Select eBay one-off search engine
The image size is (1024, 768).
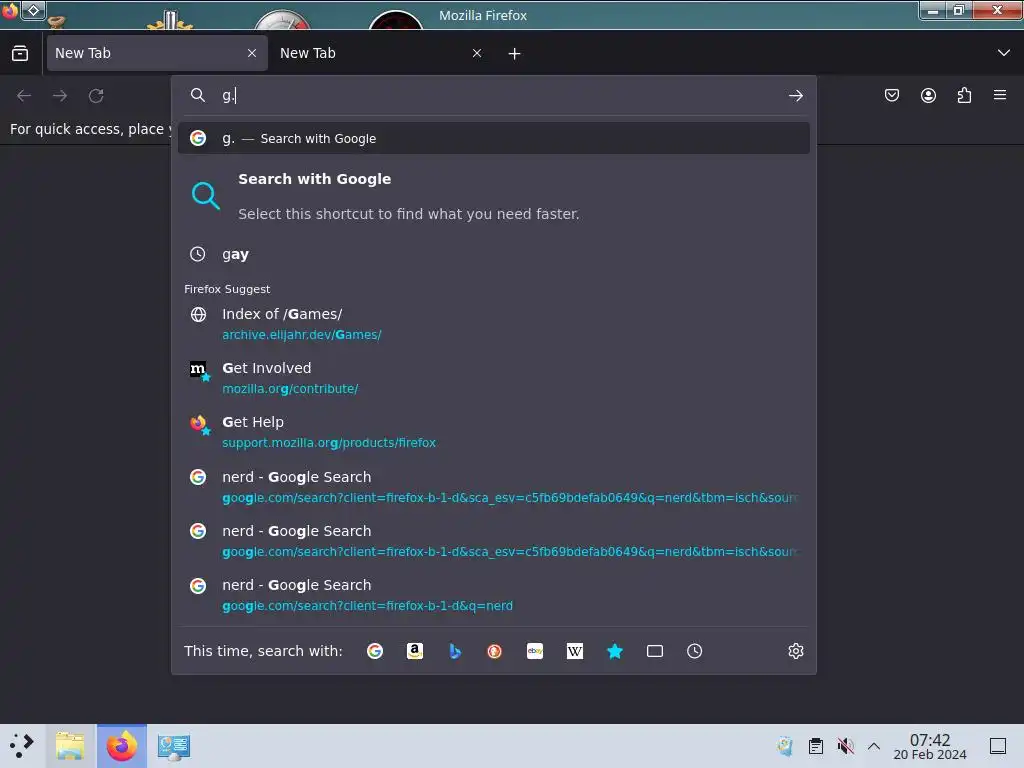pos(535,651)
